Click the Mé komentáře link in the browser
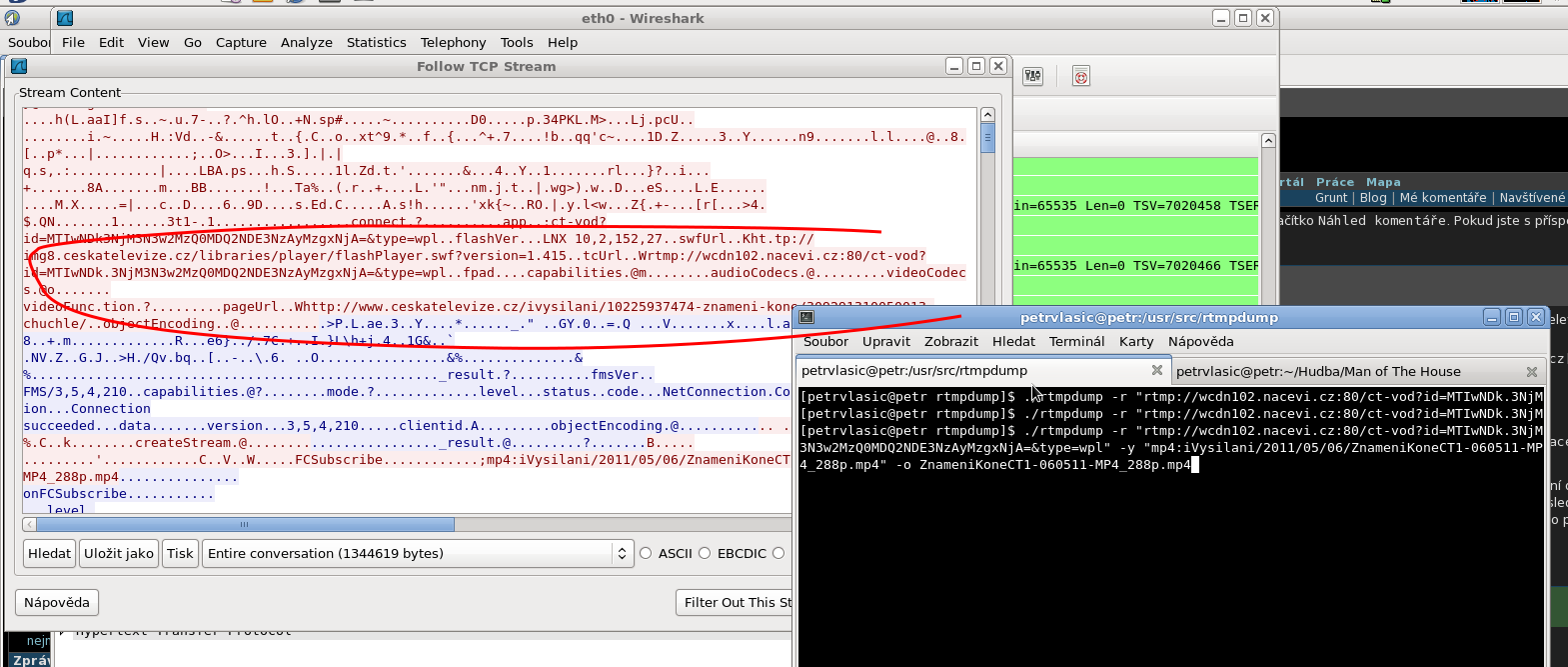 coord(1442,198)
